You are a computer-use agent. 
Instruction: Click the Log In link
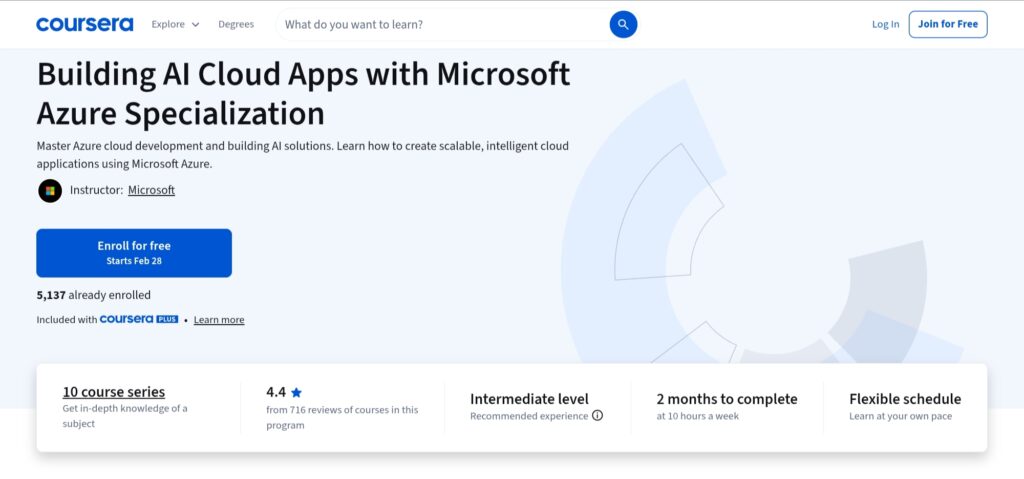click(885, 24)
